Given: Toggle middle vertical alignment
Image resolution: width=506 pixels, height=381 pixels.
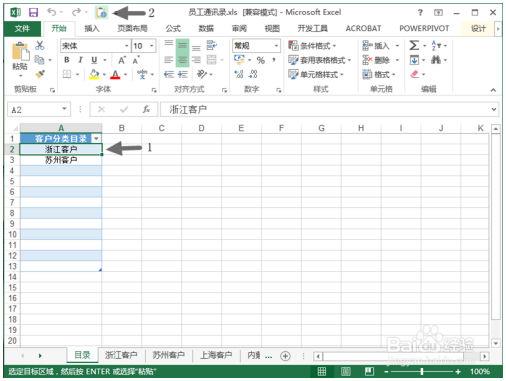Looking at the screenshot, I should 182,45.
